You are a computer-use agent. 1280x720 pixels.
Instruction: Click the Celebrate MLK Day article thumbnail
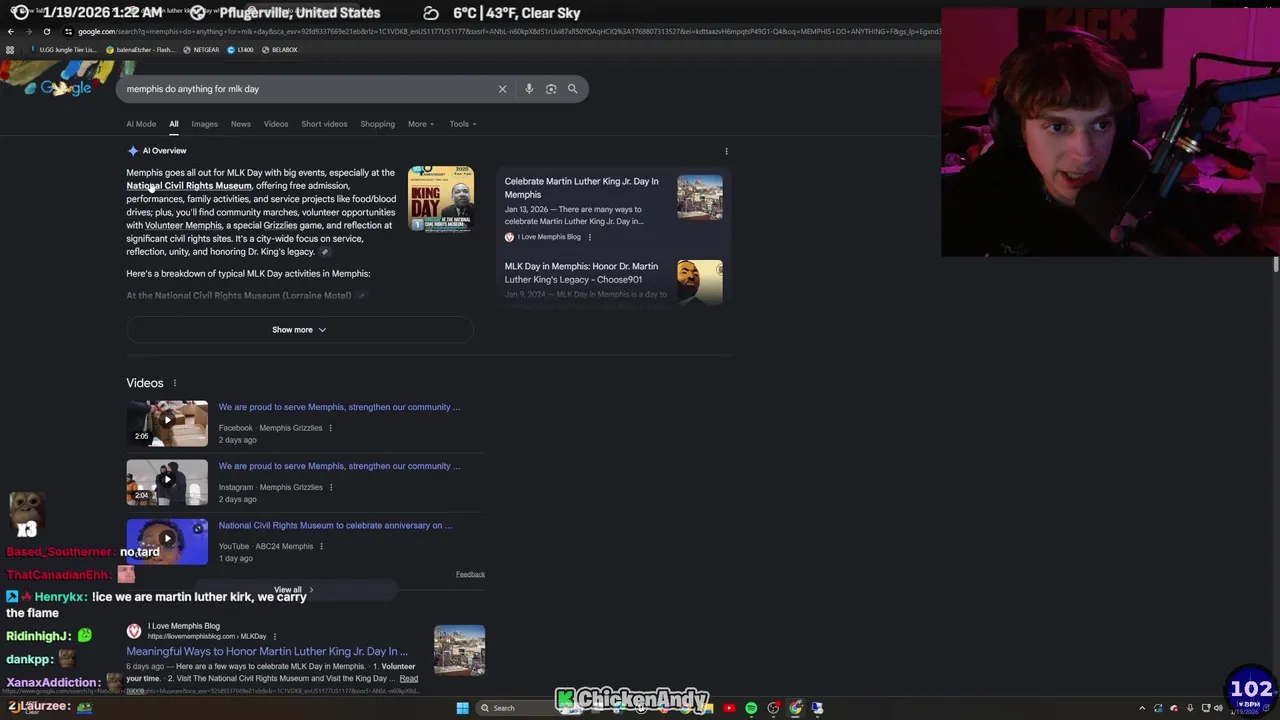pos(700,198)
